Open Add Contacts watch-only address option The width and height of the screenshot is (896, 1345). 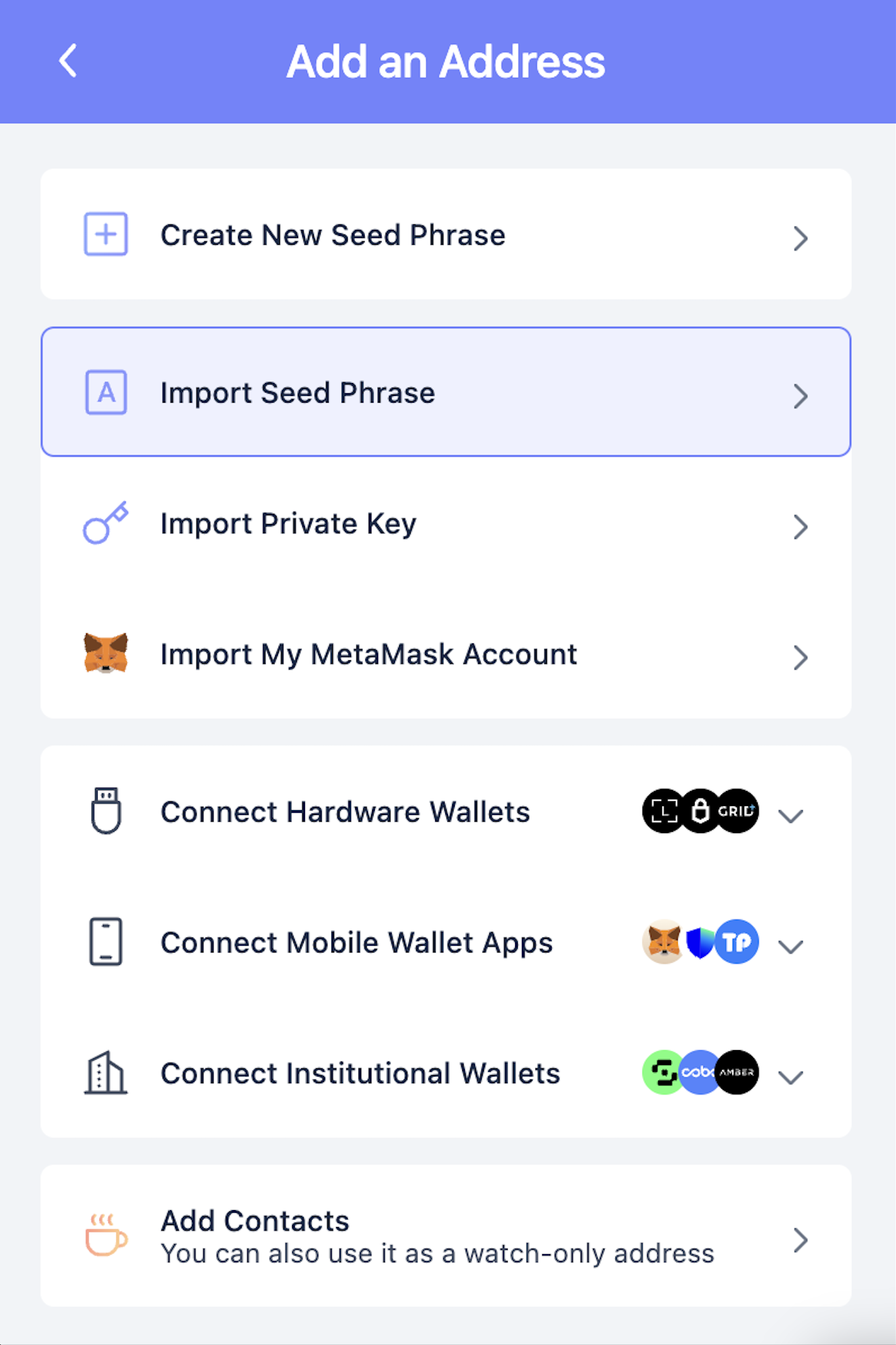[x=446, y=1235]
